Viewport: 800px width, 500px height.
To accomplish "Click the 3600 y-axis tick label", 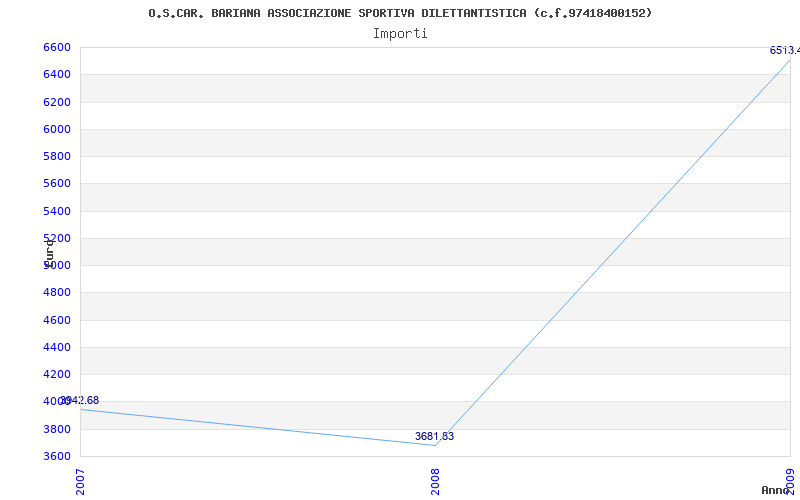I will [x=57, y=456].
